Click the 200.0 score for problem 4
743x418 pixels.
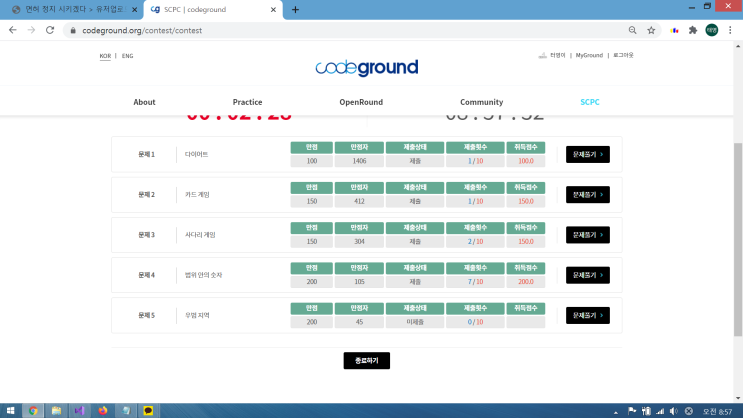[526, 282]
